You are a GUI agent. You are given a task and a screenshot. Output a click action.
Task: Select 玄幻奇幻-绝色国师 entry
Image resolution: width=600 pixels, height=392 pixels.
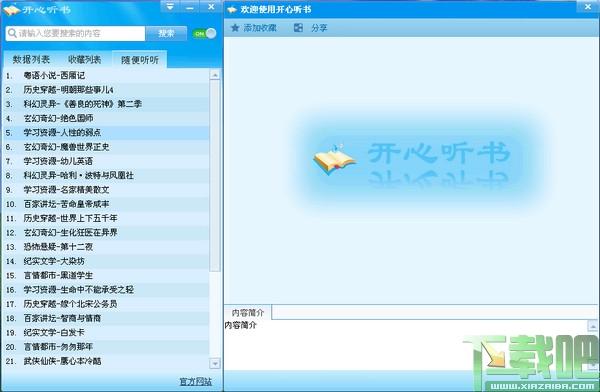[107, 118]
